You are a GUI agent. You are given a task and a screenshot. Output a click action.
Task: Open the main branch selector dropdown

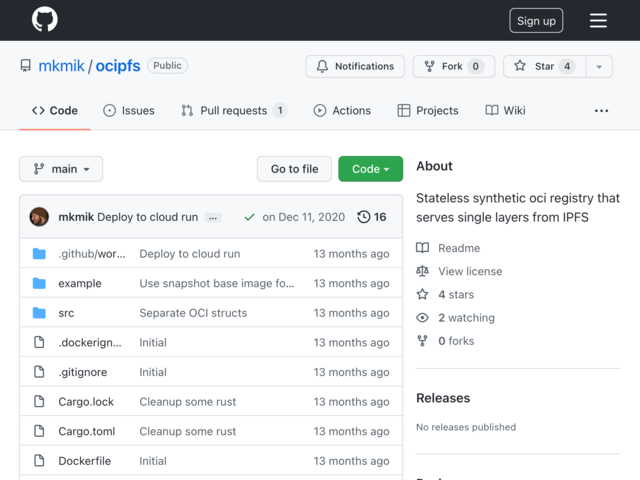61,169
